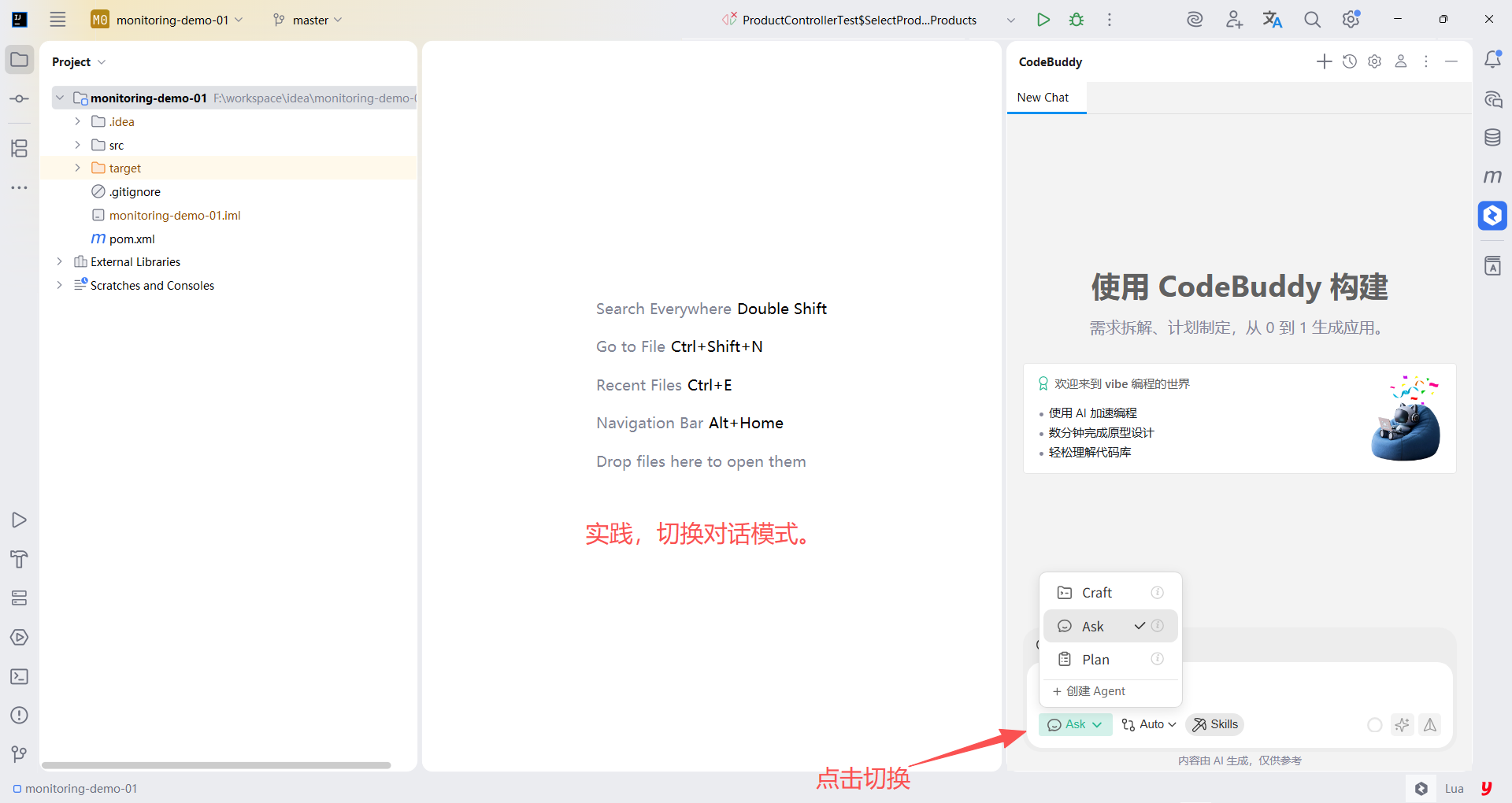Hide the CodeBuddy panel
The width and height of the screenshot is (1512, 803).
click(1451, 61)
